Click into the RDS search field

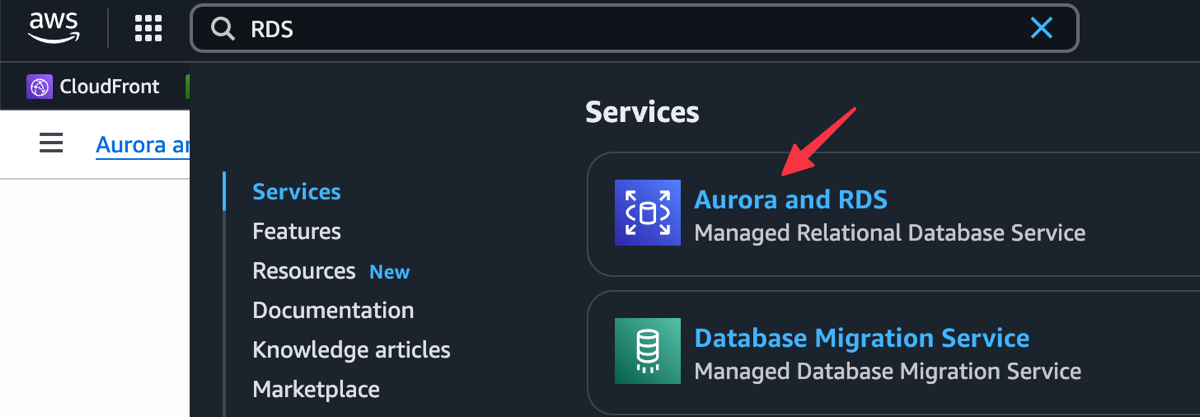(634, 28)
